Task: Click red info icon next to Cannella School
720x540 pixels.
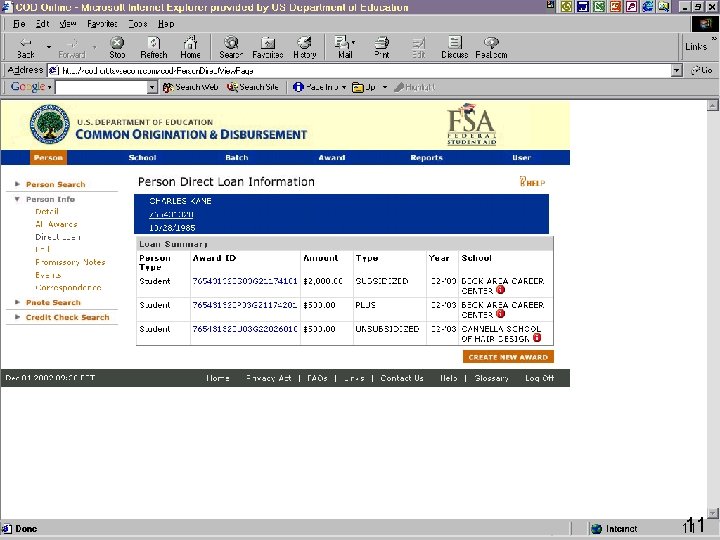Action: (537, 338)
